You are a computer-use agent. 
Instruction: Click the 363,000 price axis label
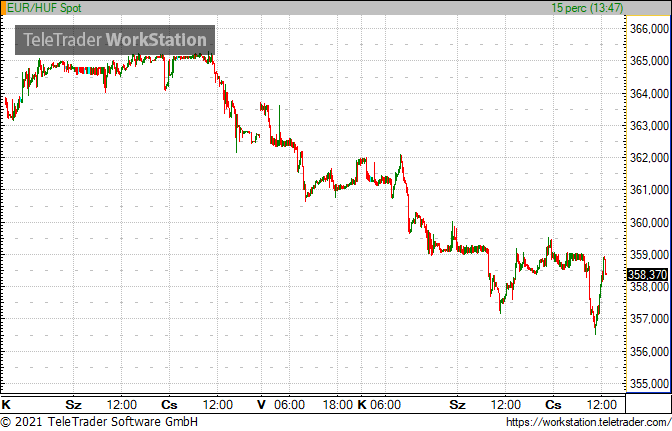[649, 126]
